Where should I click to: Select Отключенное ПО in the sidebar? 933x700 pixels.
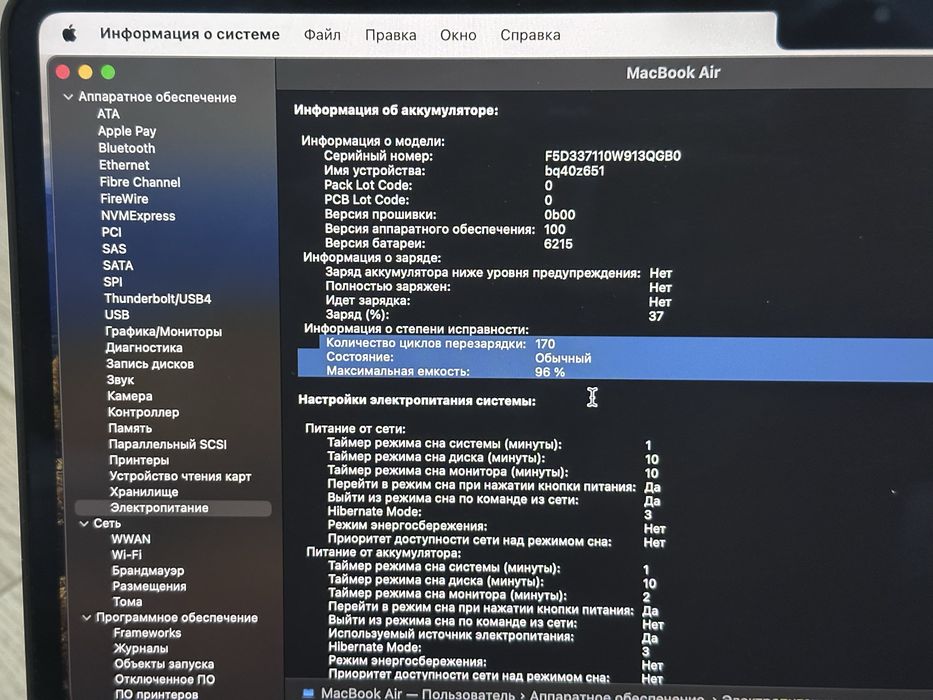tap(165, 680)
